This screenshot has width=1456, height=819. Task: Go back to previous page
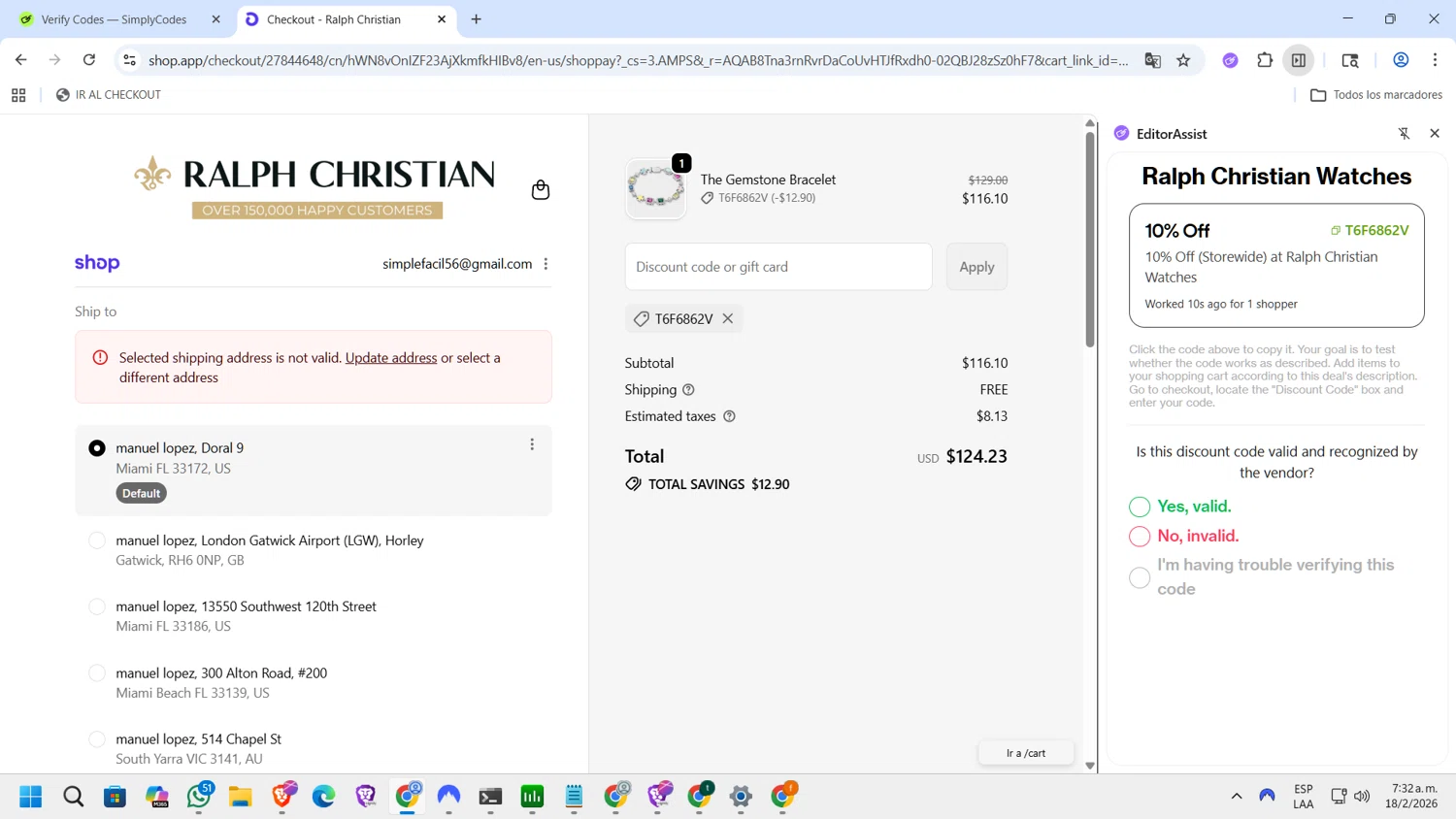(x=20, y=60)
